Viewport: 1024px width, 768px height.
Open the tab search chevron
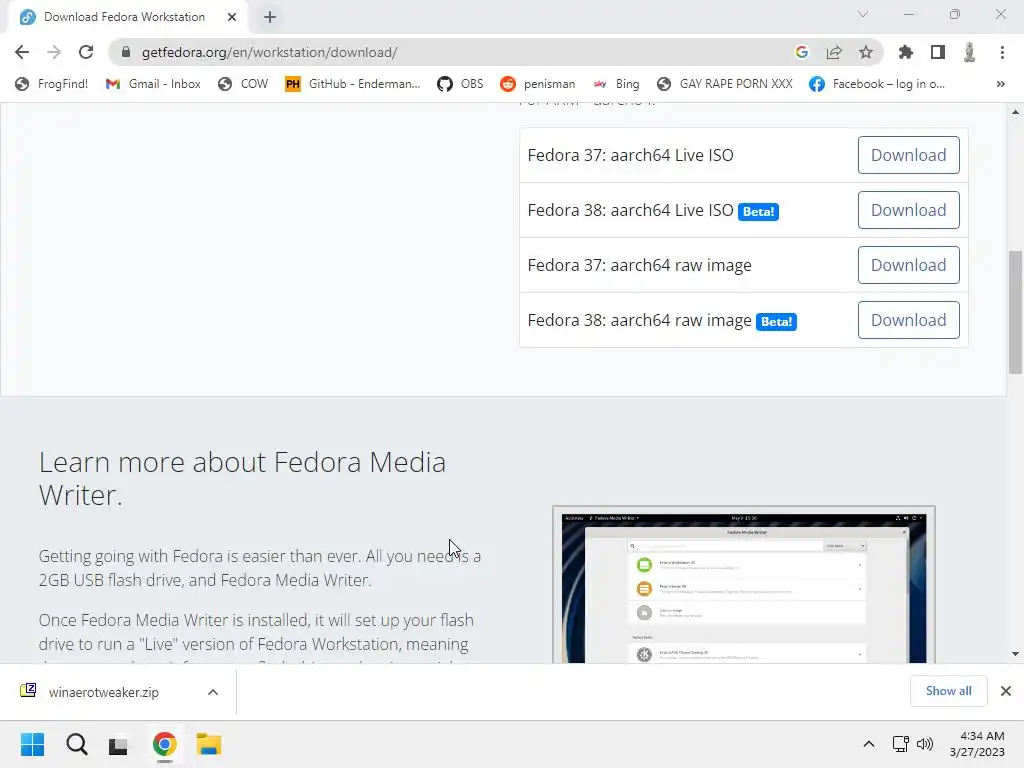863,14
